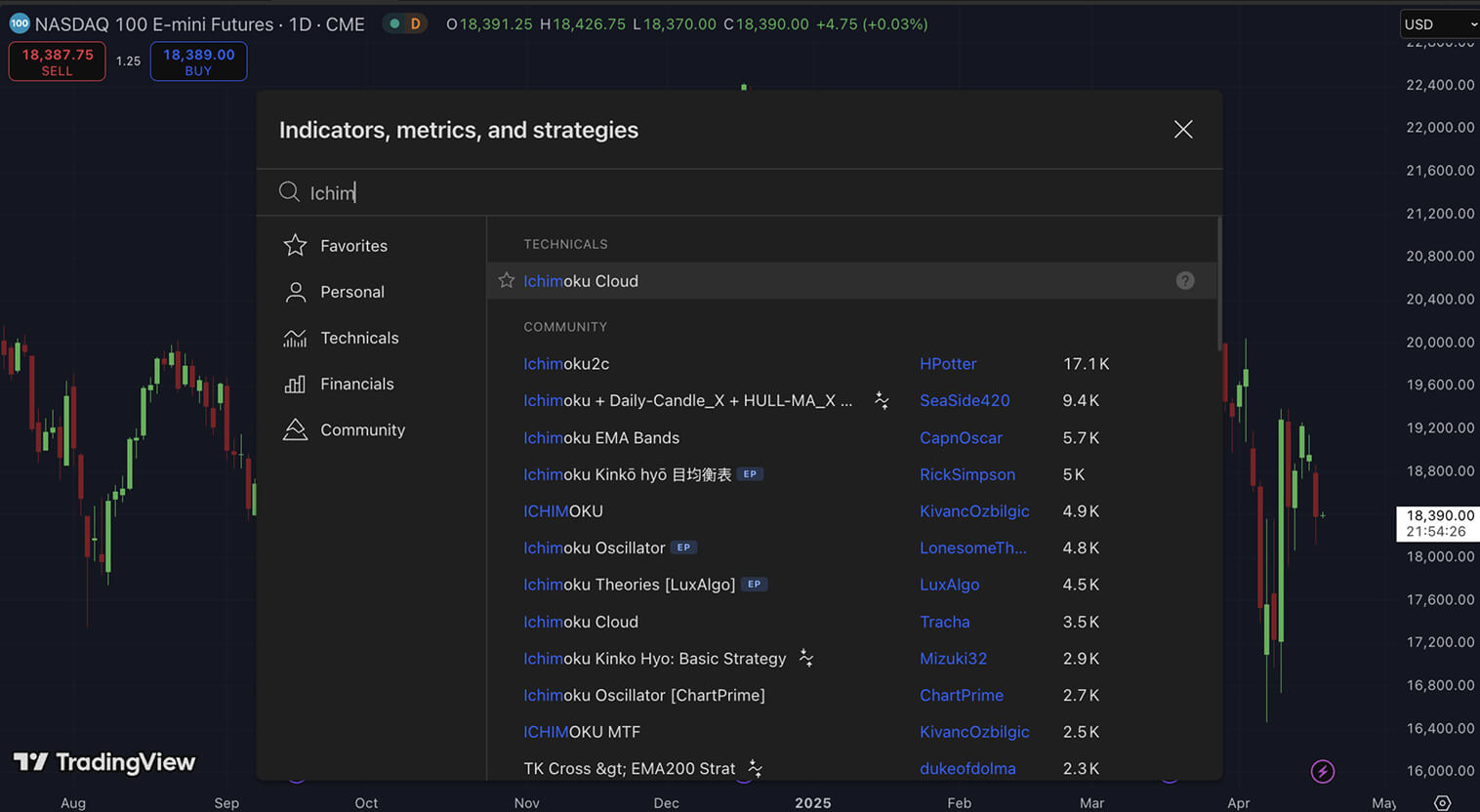Image resolution: width=1480 pixels, height=812 pixels.
Task: Open the Favorites category
Action: (x=353, y=246)
